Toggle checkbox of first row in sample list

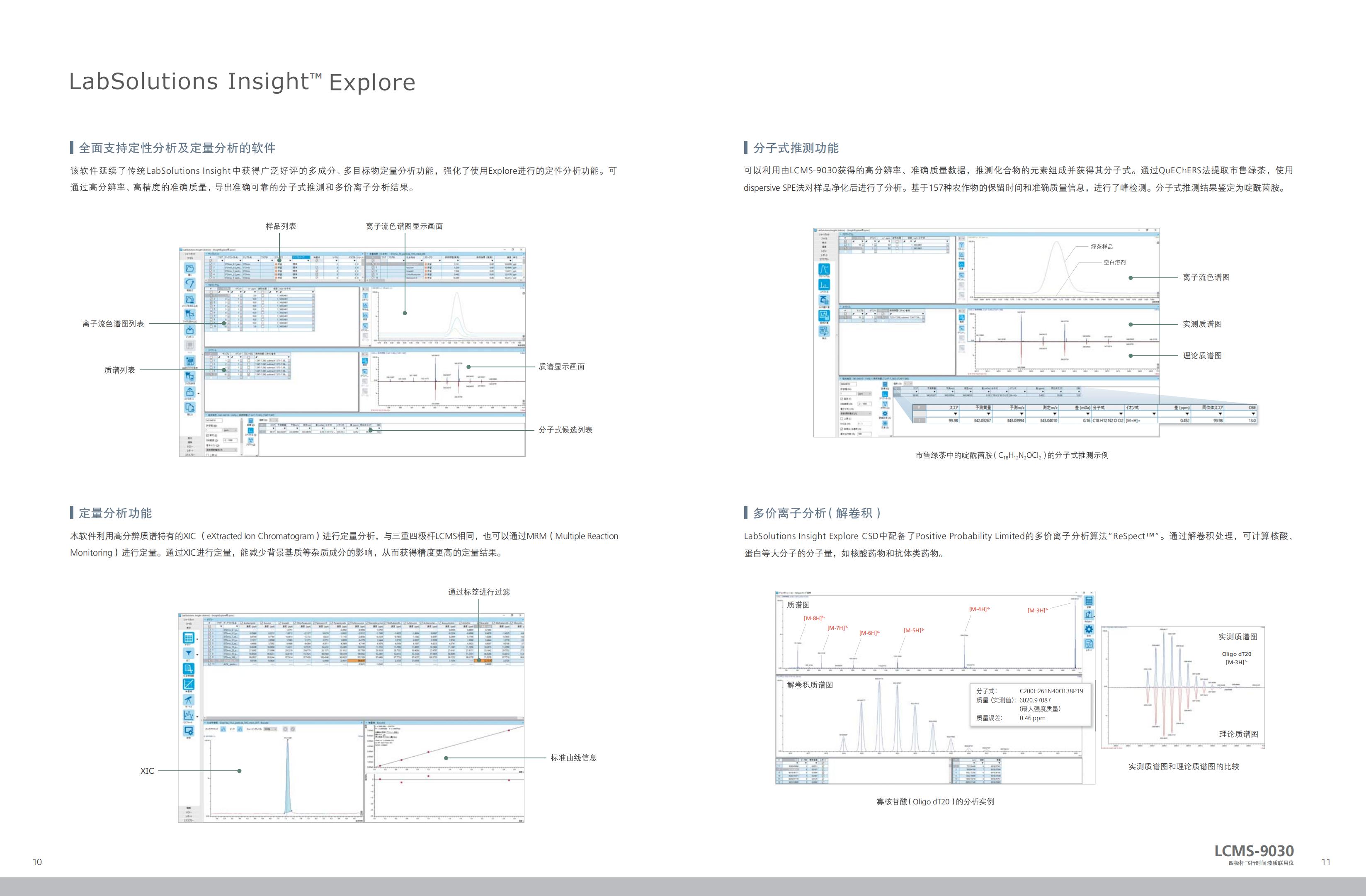(211, 264)
